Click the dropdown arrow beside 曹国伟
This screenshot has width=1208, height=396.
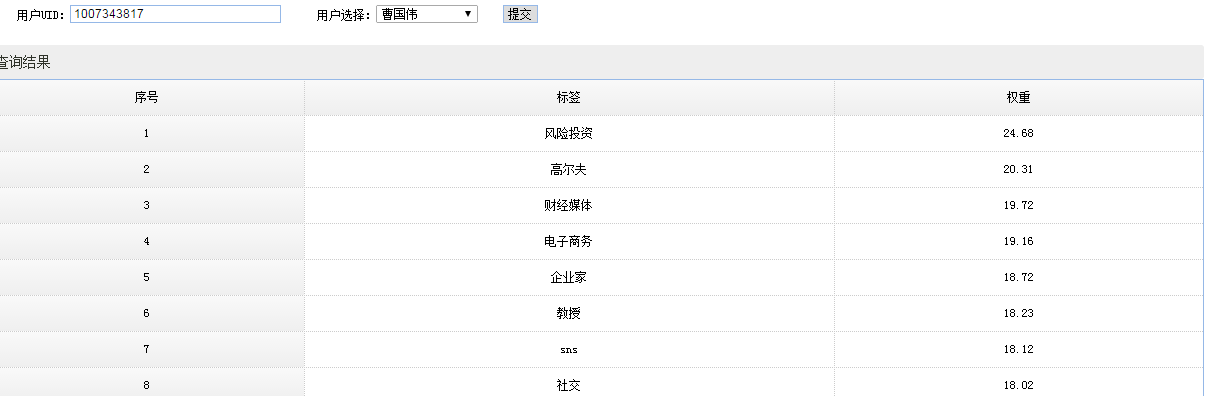(x=468, y=14)
